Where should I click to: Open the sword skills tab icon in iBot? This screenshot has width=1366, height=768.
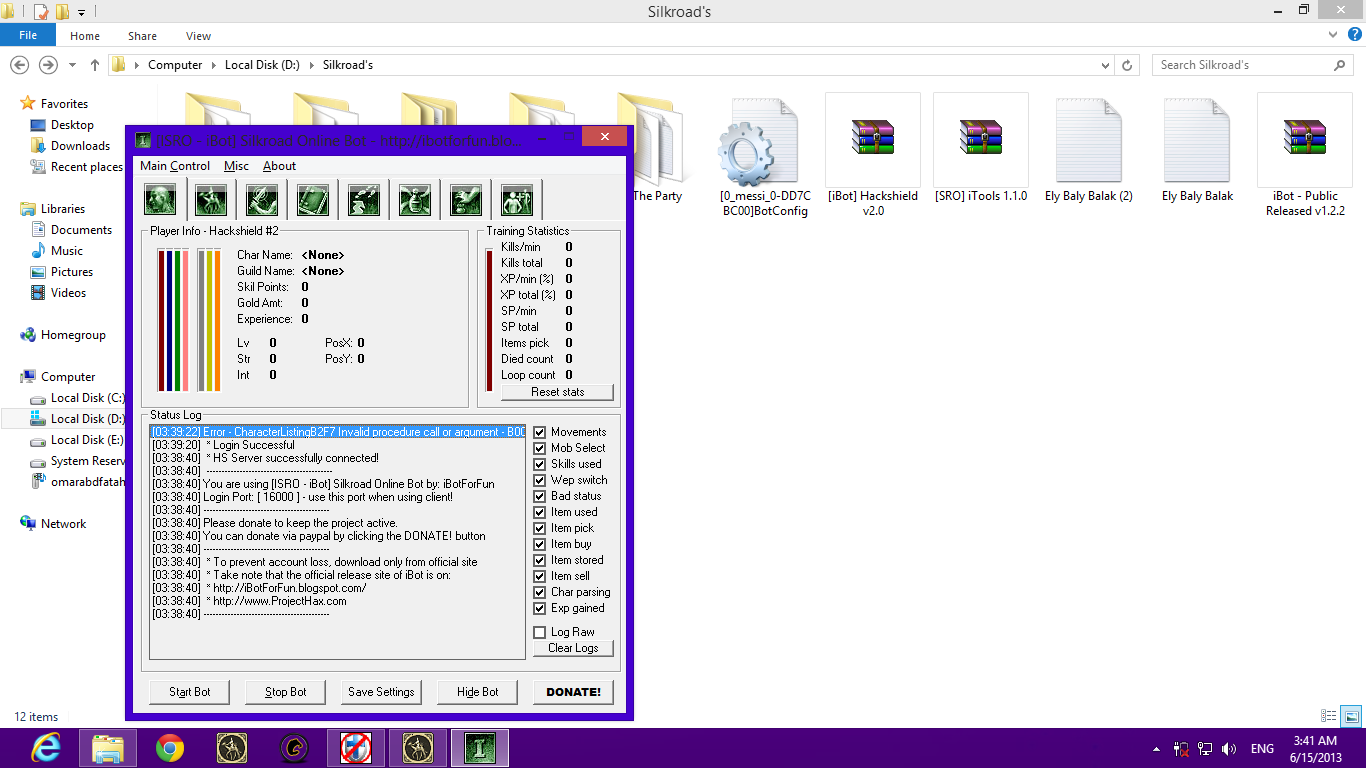pyautogui.click(x=262, y=199)
